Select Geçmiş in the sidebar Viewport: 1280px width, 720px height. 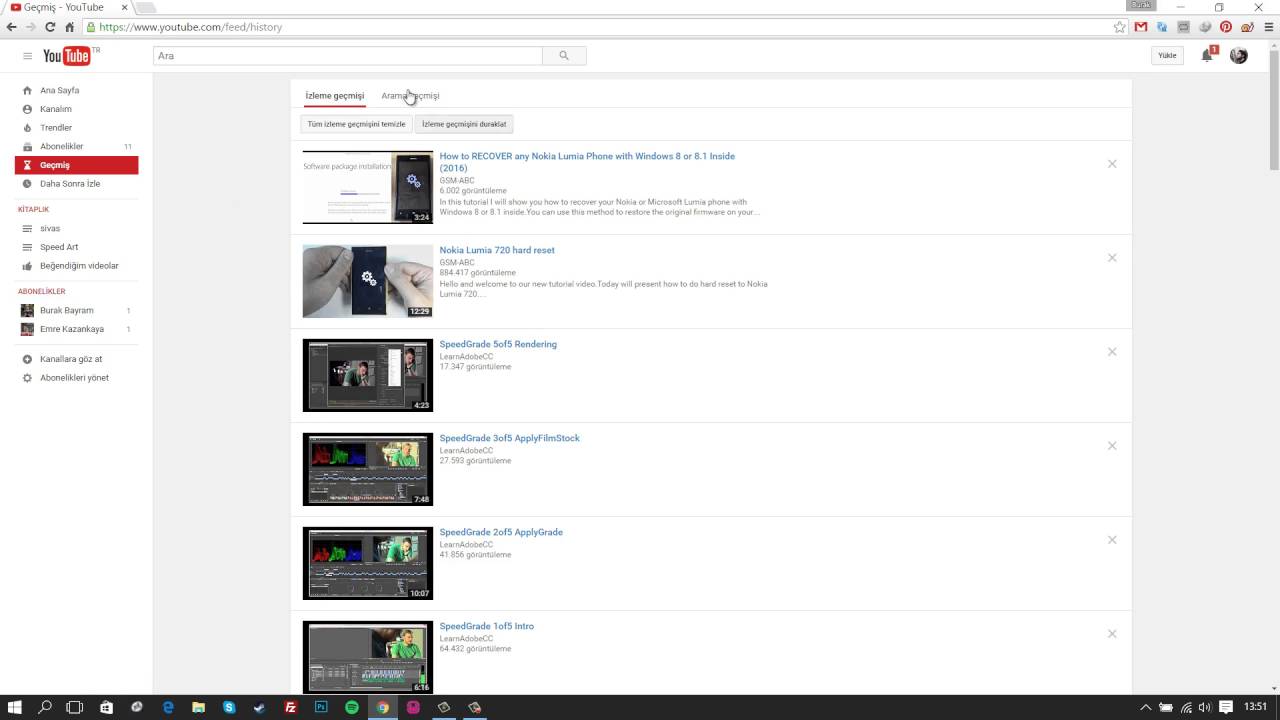coord(76,165)
